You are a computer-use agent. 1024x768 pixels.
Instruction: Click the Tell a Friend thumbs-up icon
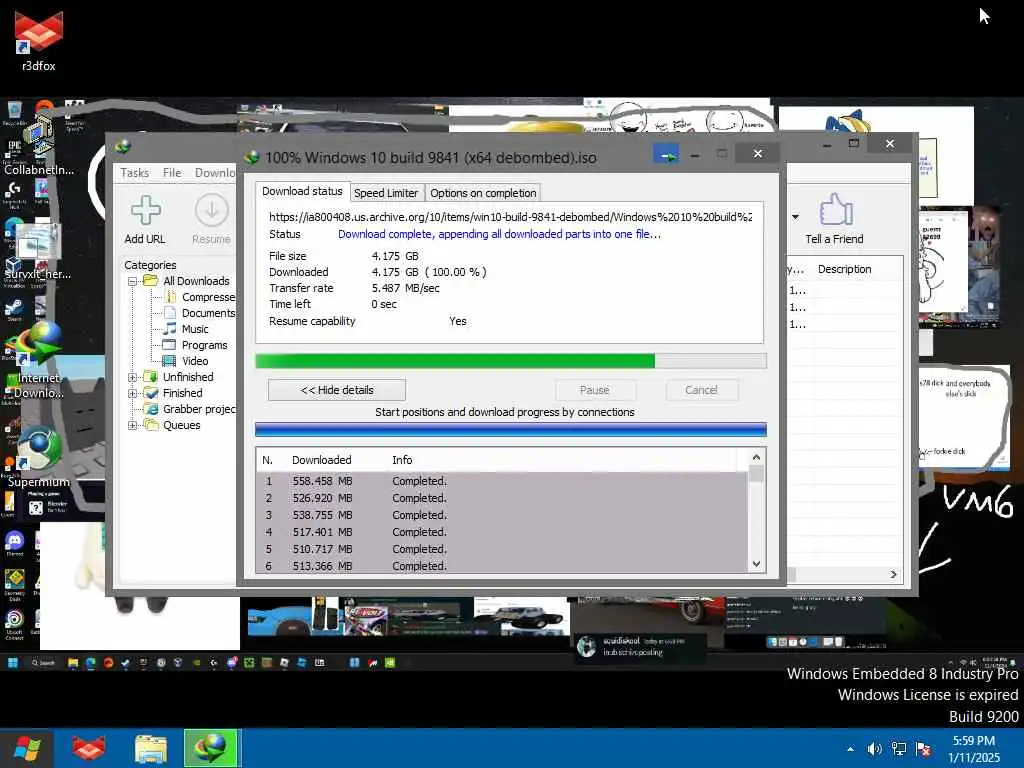click(835, 209)
